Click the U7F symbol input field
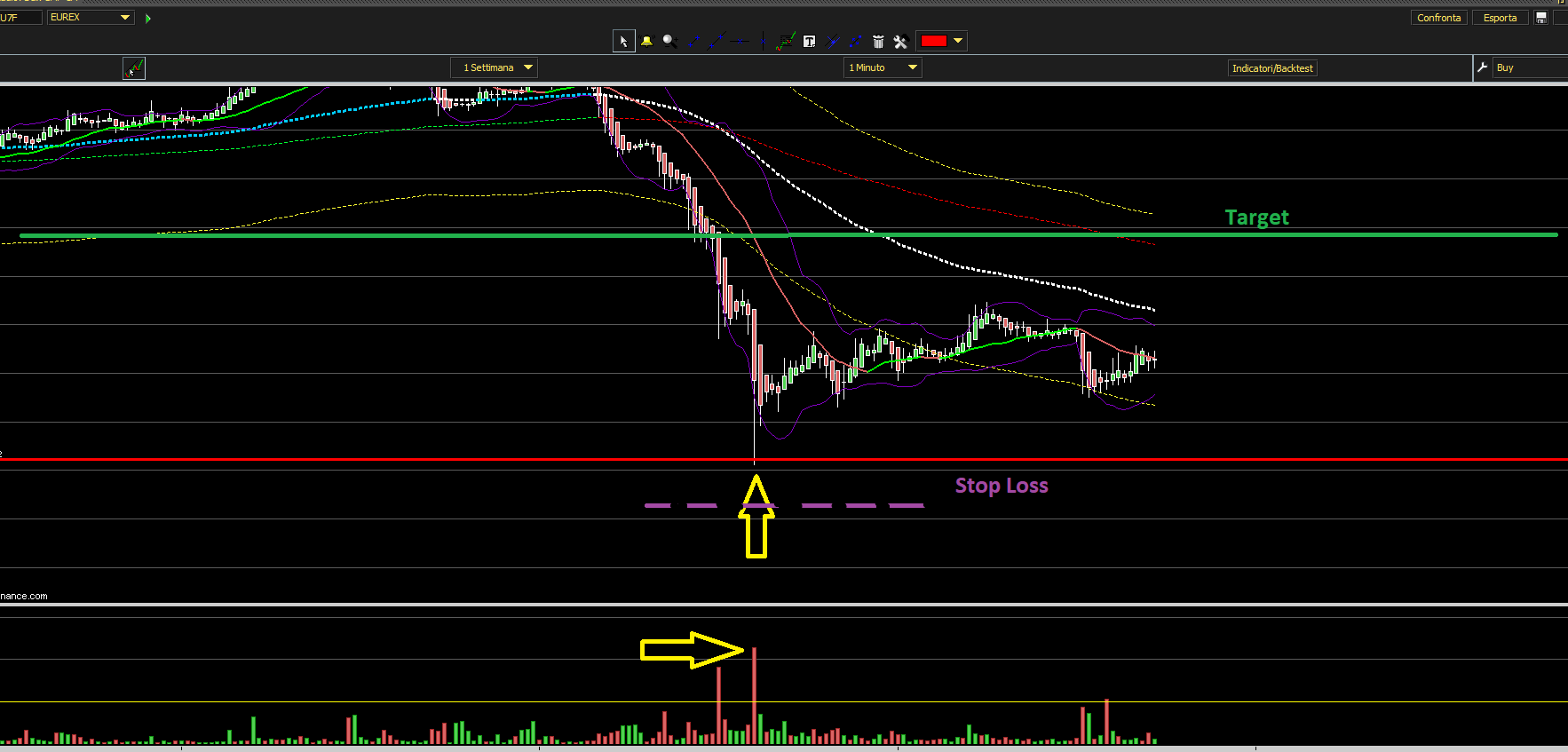Viewport: 1568px width, 752px height. click(20, 17)
